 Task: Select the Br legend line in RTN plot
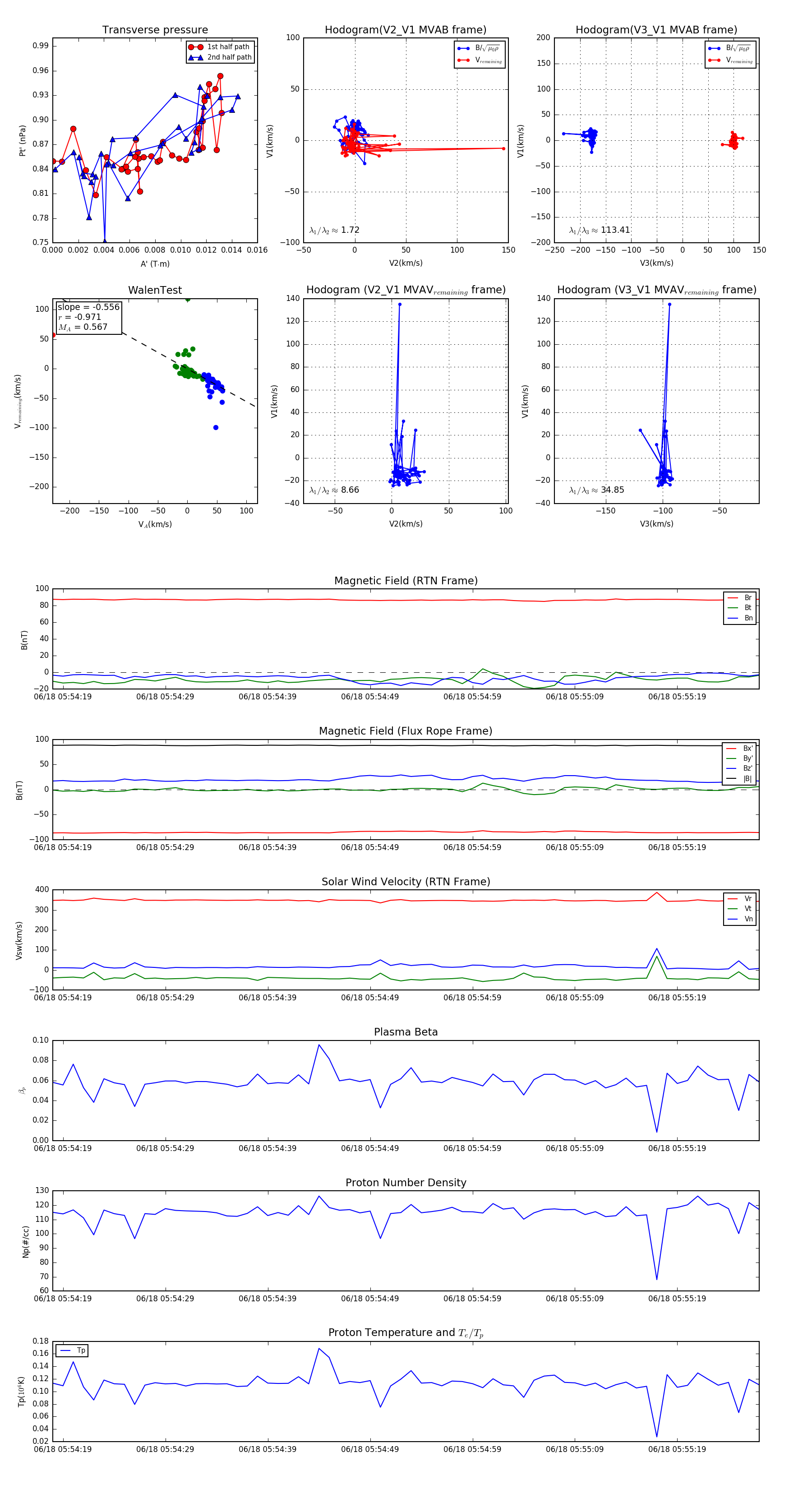[734, 598]
